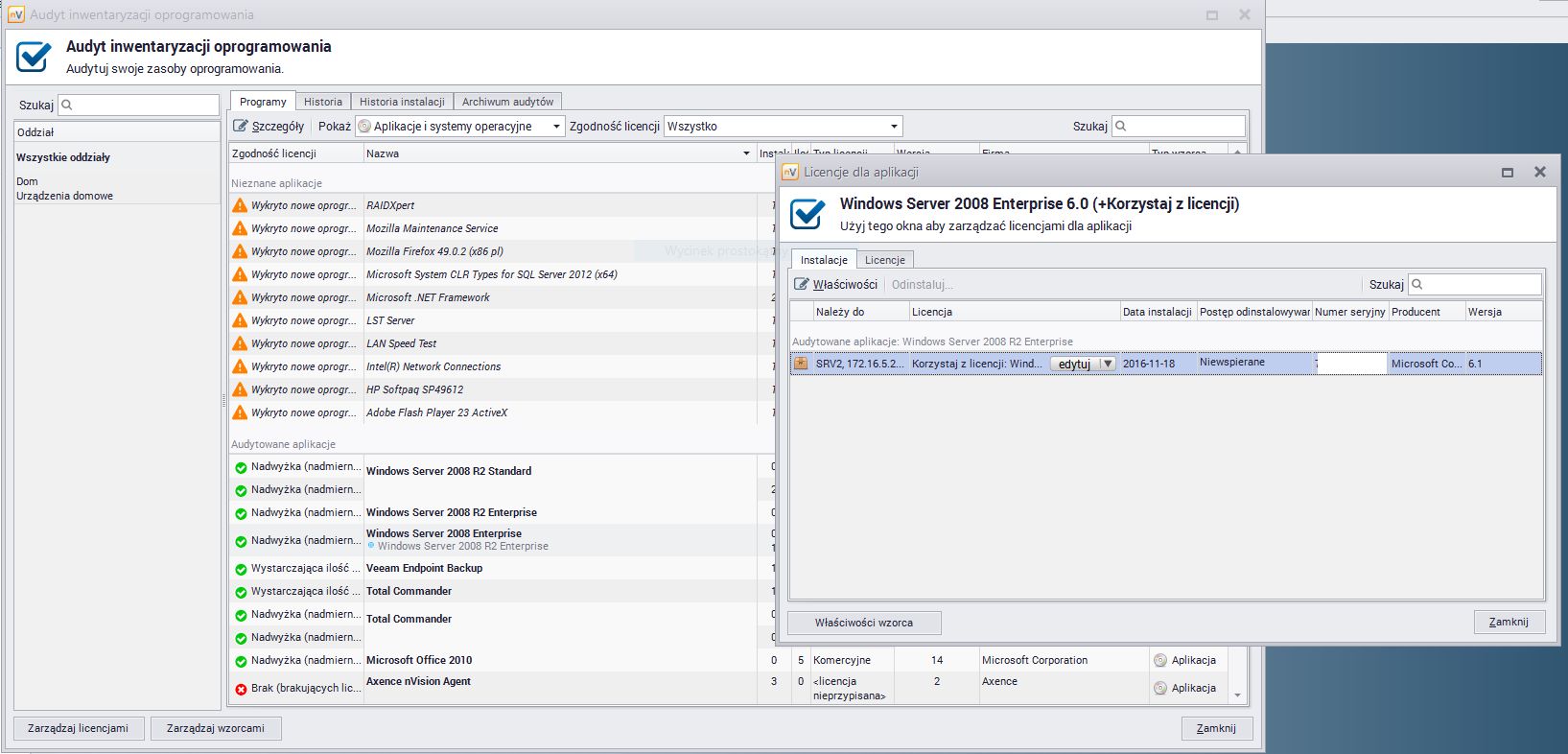Select the Axence nVision Agent name cell
This screenshot has width=1568, height=754.
(x=561, y=687)
